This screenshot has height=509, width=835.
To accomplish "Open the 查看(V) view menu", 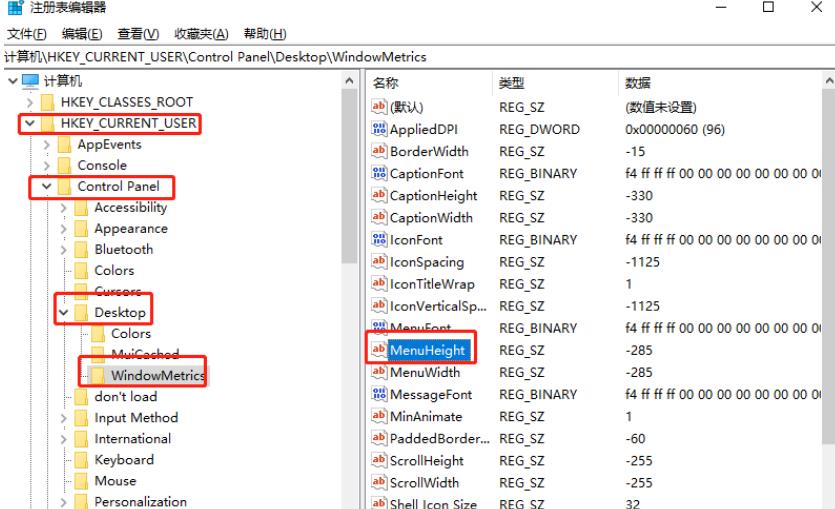I will (x=137, y=34).
